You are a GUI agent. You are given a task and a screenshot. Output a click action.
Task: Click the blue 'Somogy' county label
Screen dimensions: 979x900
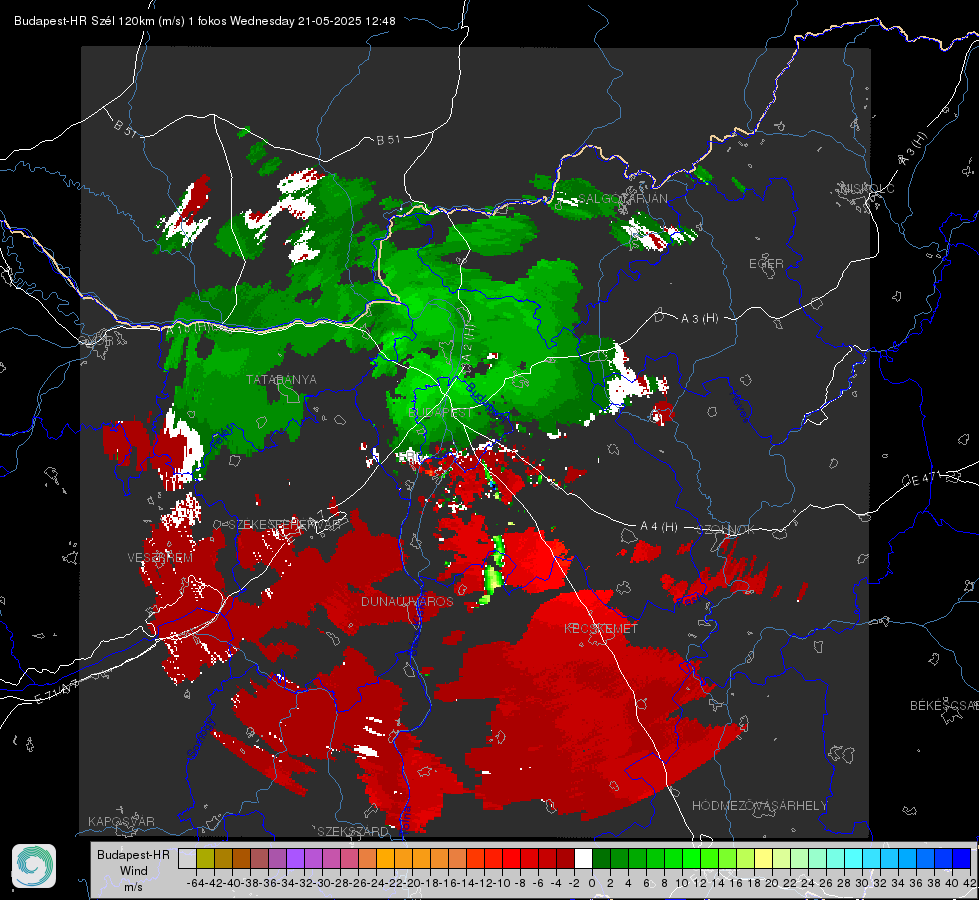click(200, 738)
